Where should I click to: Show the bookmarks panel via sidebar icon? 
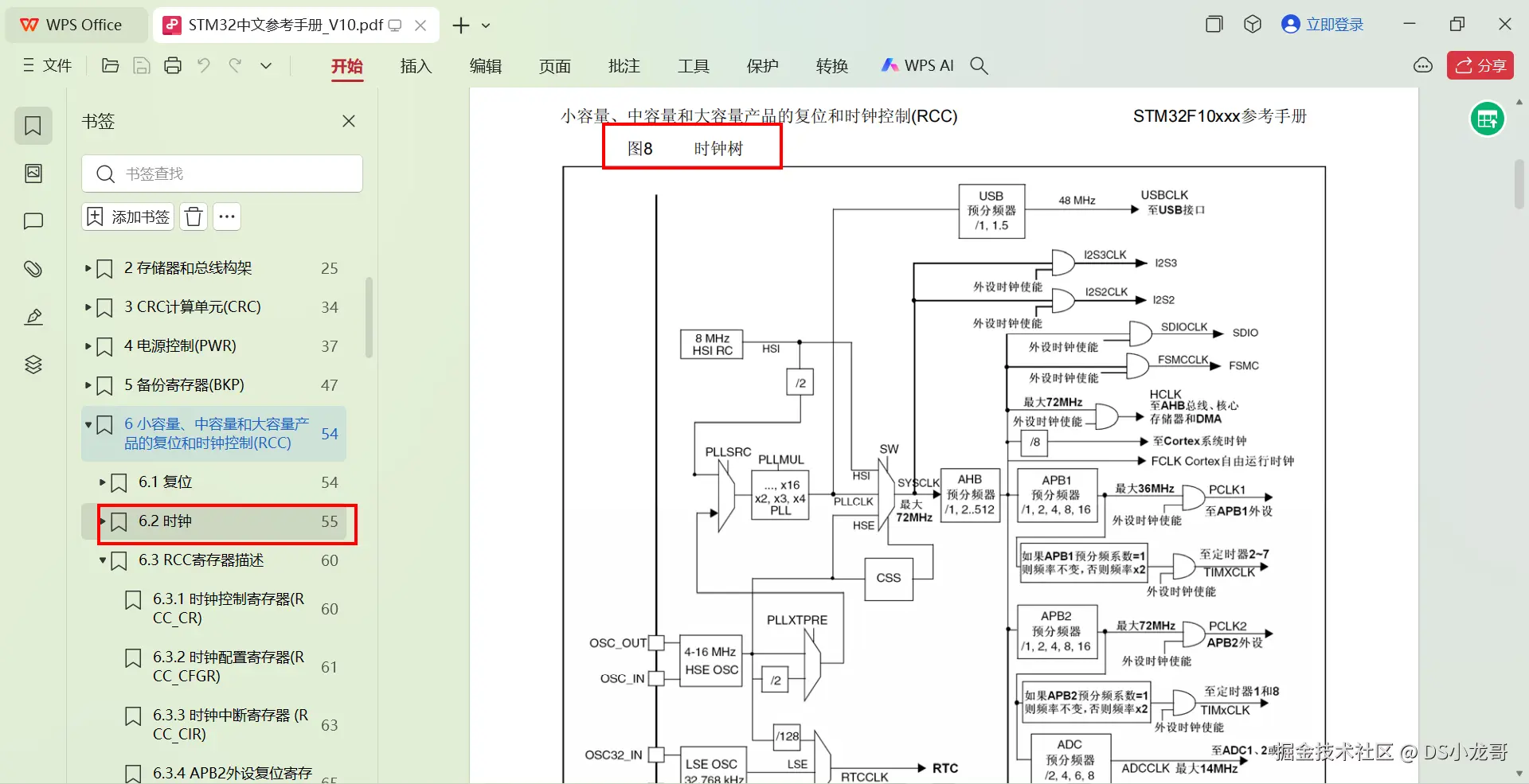33,126
